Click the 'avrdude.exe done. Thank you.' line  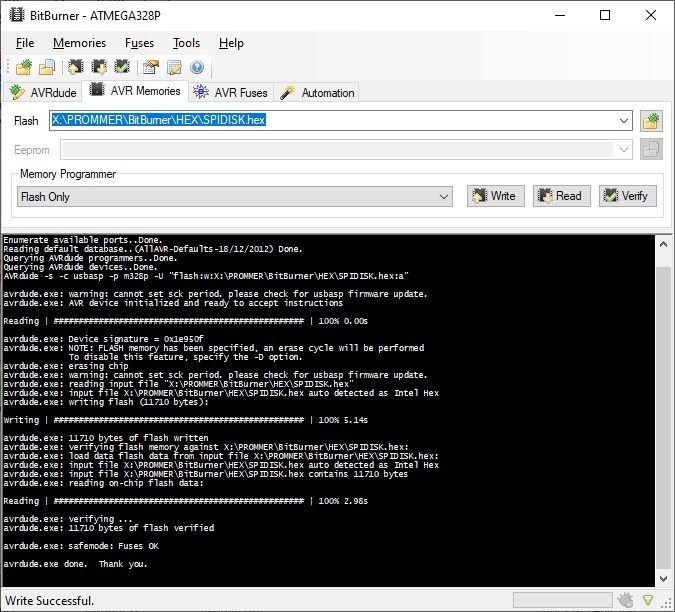tap(75, 564)
